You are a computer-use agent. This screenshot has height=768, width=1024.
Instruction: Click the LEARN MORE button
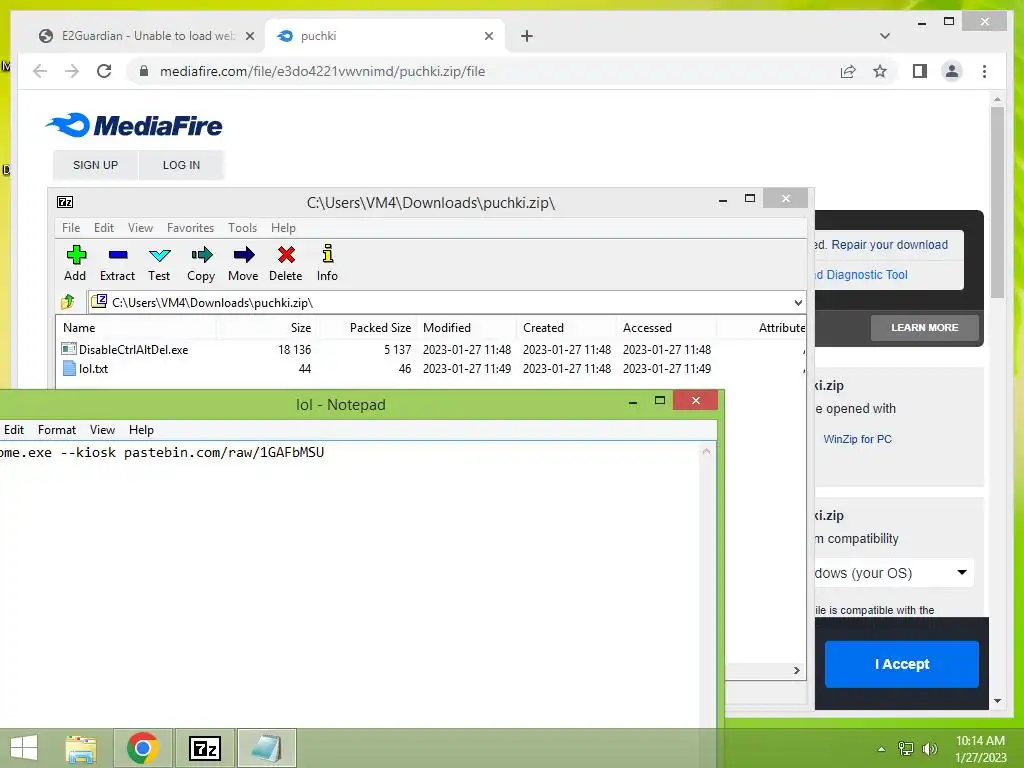click(x=925, y=327)
